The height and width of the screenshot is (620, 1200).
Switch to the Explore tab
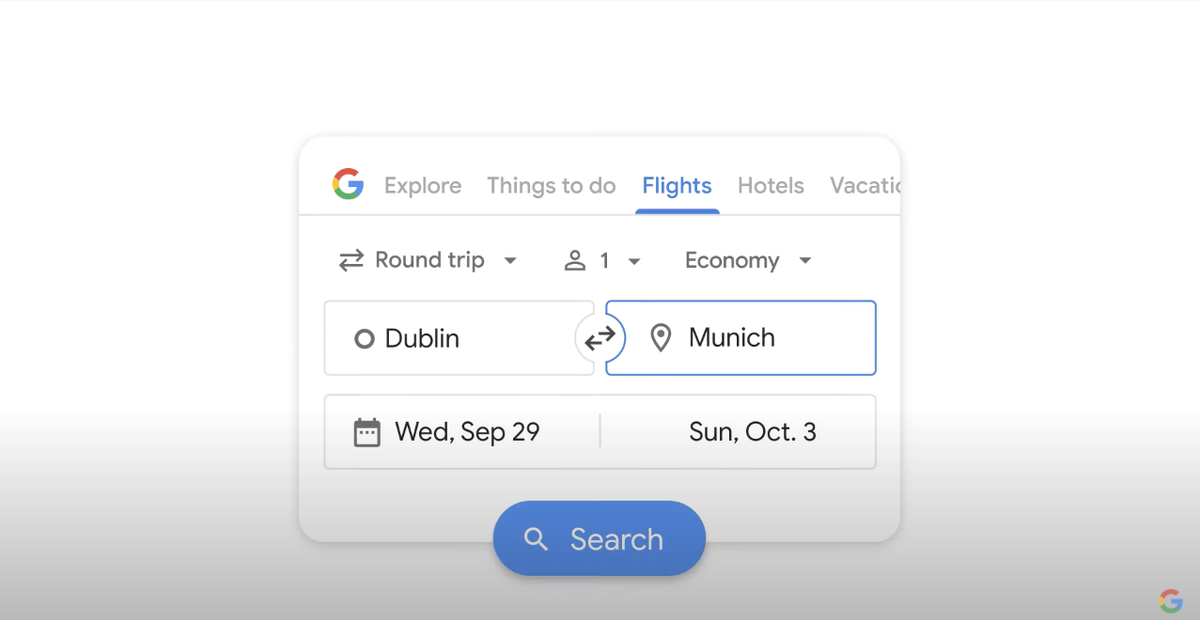tap(422, 185)
